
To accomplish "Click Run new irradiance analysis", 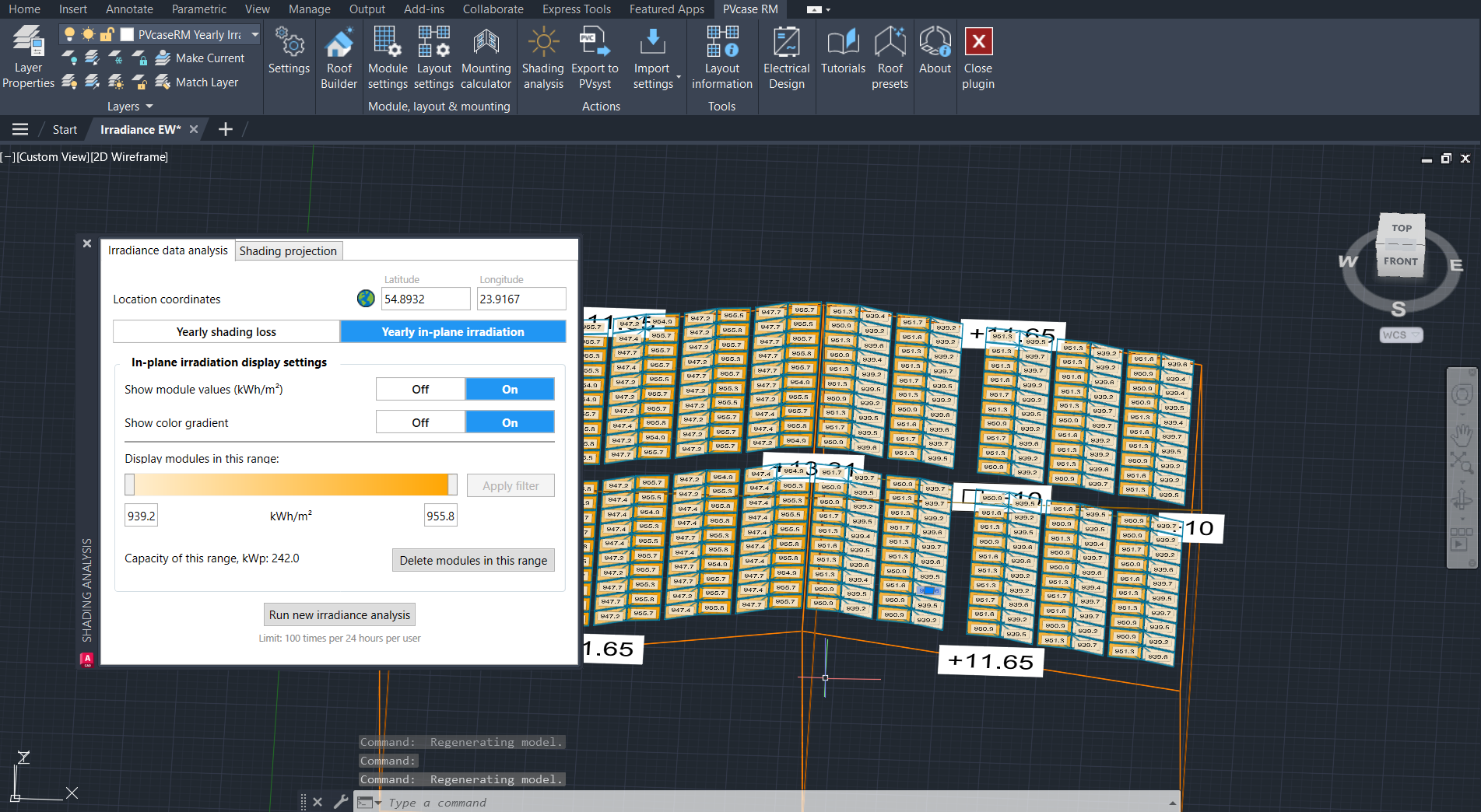I will point(339,614).
